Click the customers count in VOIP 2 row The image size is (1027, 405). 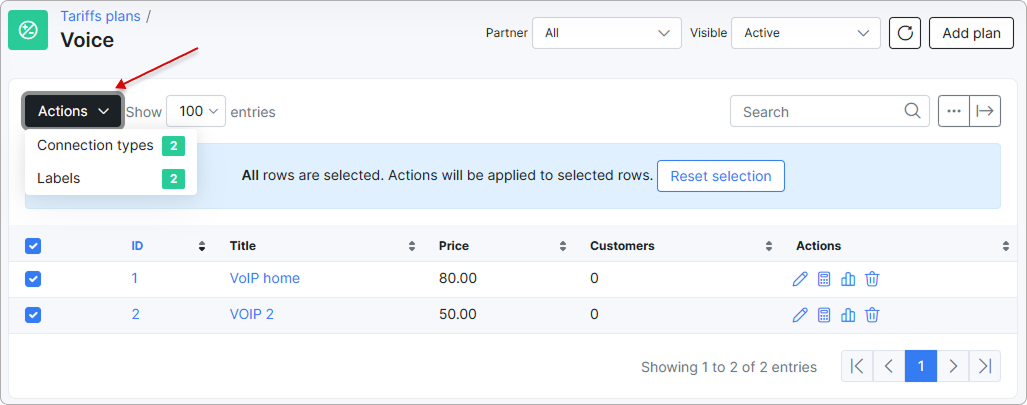594,315
